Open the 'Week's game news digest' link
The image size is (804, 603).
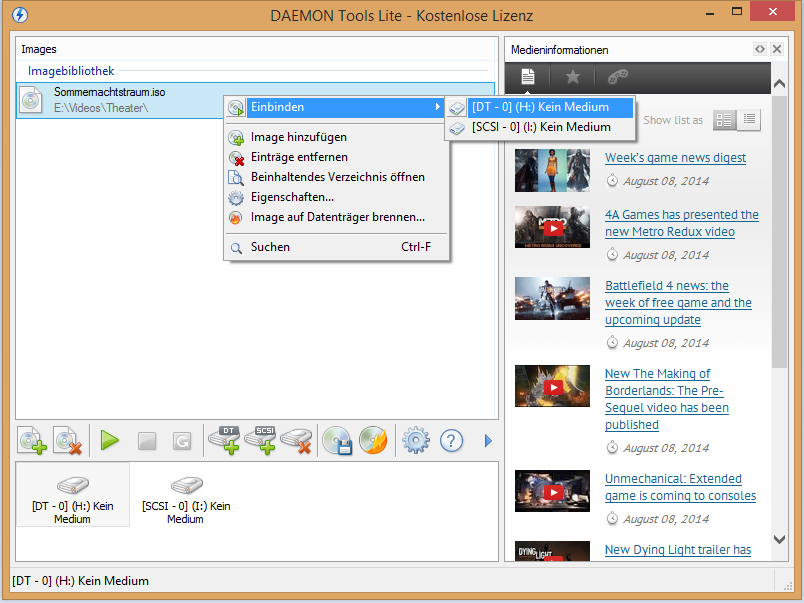(675, 158)
